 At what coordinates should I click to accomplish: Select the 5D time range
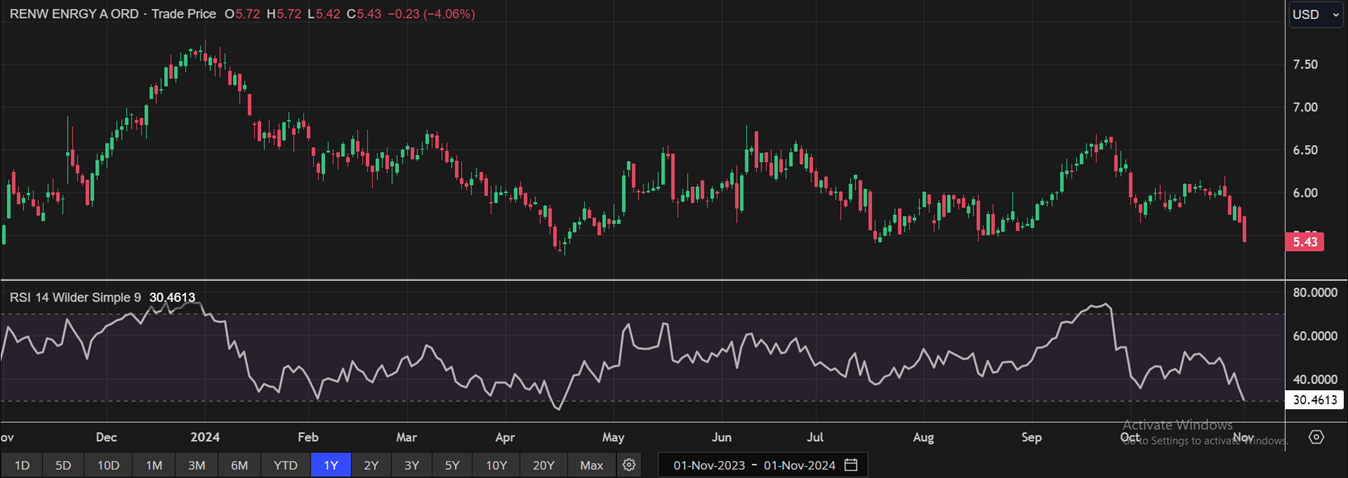pyautogui.click(x=63, y=465)
